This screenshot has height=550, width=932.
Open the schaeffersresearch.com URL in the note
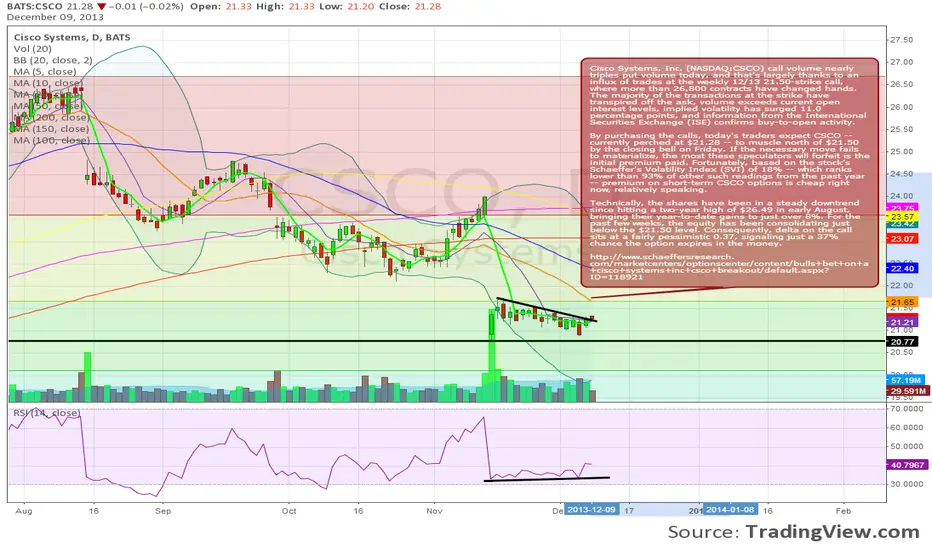729,266
